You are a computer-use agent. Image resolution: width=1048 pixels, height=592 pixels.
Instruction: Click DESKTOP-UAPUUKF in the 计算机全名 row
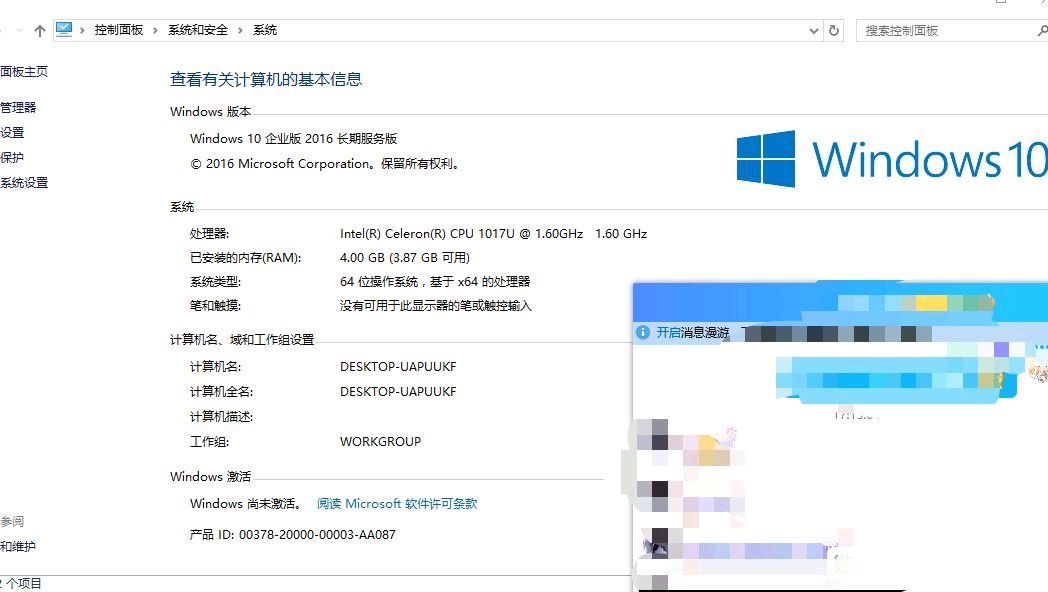coord(398,392)
